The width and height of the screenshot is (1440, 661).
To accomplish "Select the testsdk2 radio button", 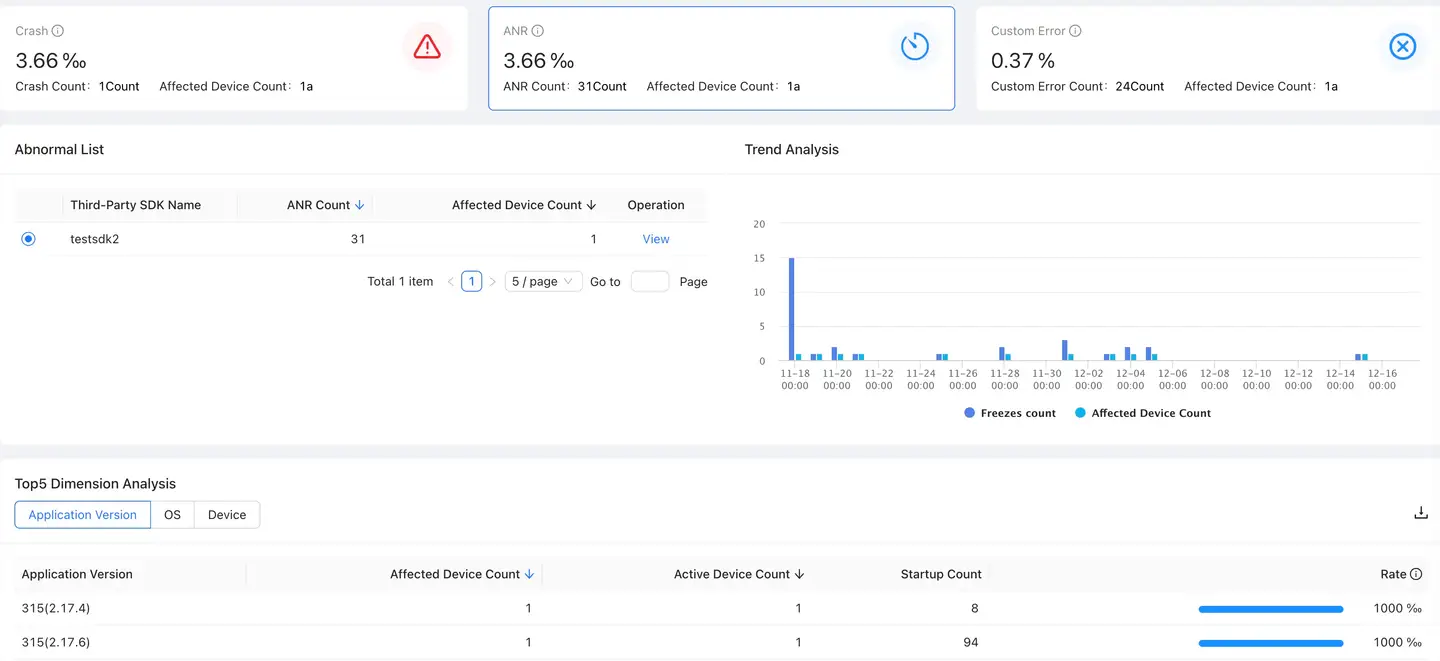I will coord(28,239).
